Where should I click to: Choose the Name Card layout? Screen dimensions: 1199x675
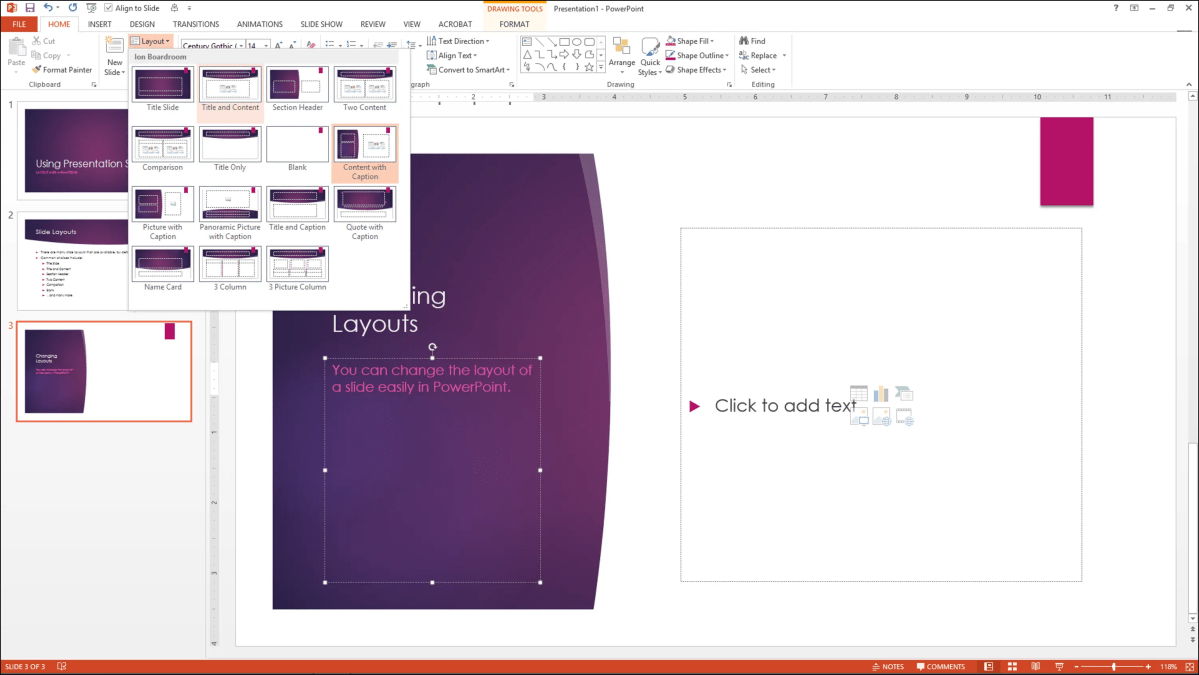pyautogui.click(x=163, y=269)
